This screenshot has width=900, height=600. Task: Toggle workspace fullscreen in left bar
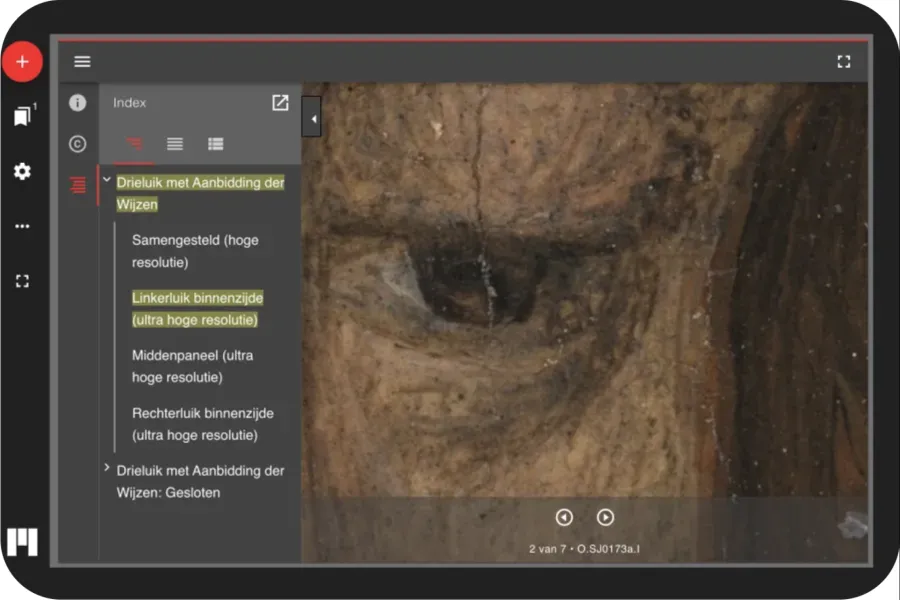click(x=22, y=281)
